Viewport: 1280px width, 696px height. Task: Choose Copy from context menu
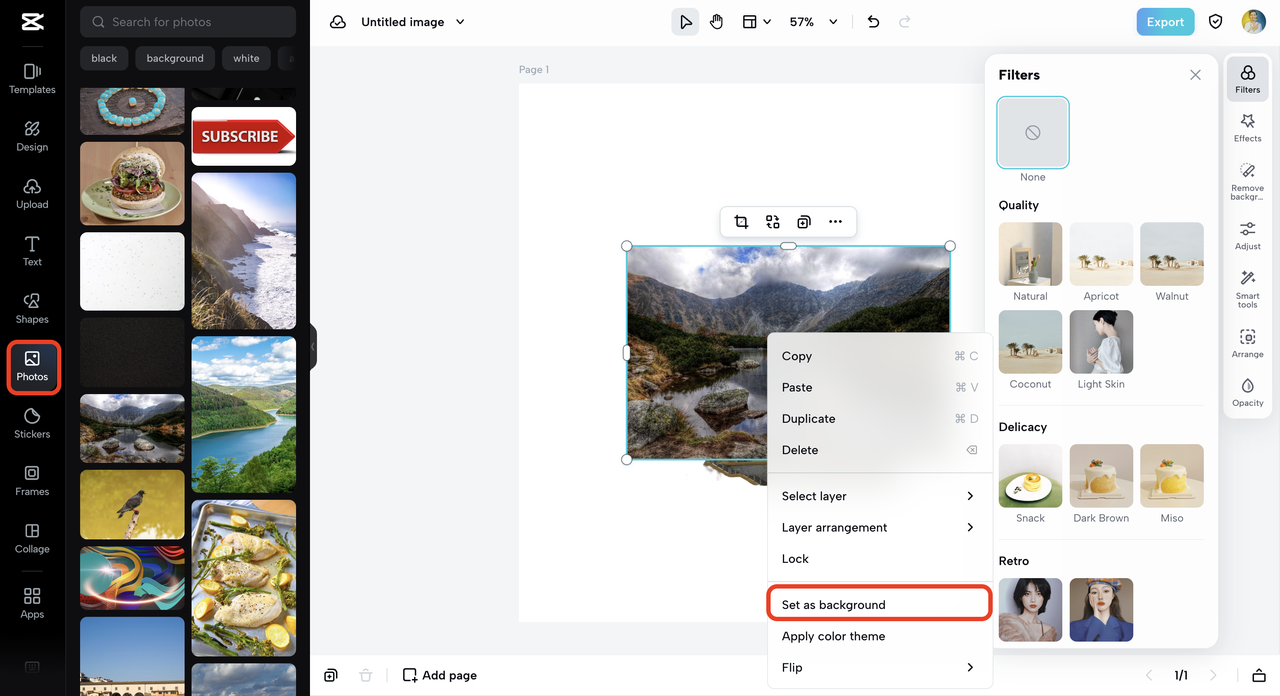(879, 356)
